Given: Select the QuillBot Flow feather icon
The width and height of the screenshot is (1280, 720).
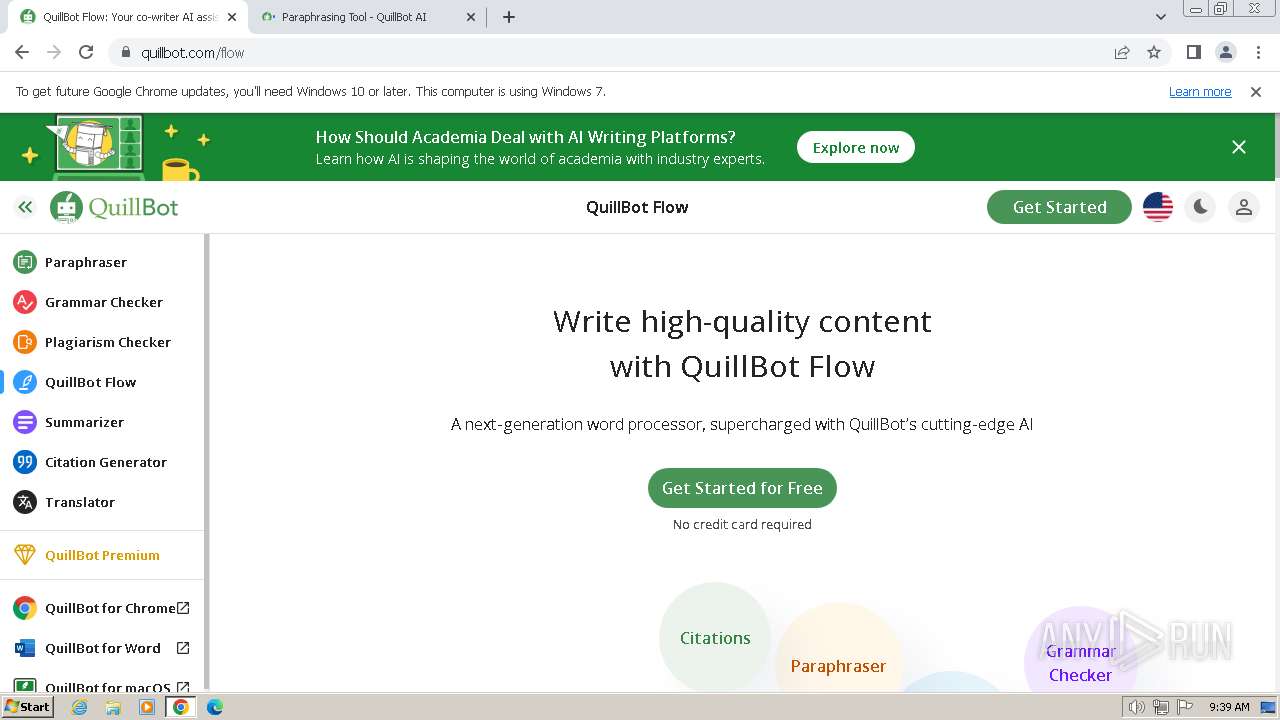Looking at the screenshot, I should coord(25,382).
